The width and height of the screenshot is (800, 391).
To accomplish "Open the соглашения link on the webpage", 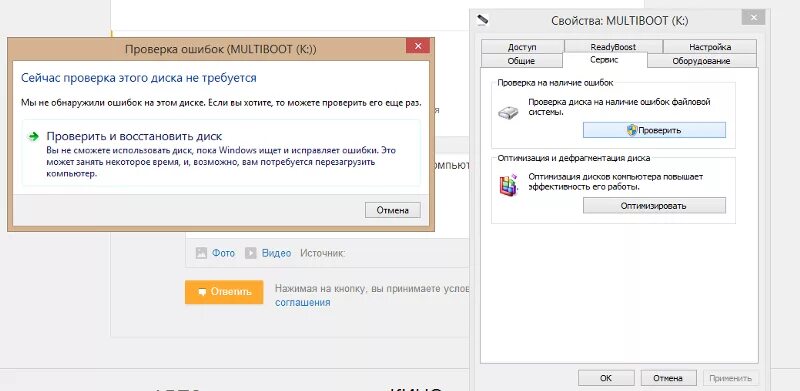I will [x=303, y=302].
